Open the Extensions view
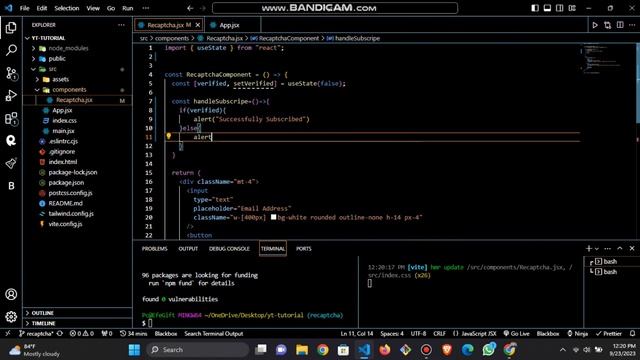 (11, 118)
